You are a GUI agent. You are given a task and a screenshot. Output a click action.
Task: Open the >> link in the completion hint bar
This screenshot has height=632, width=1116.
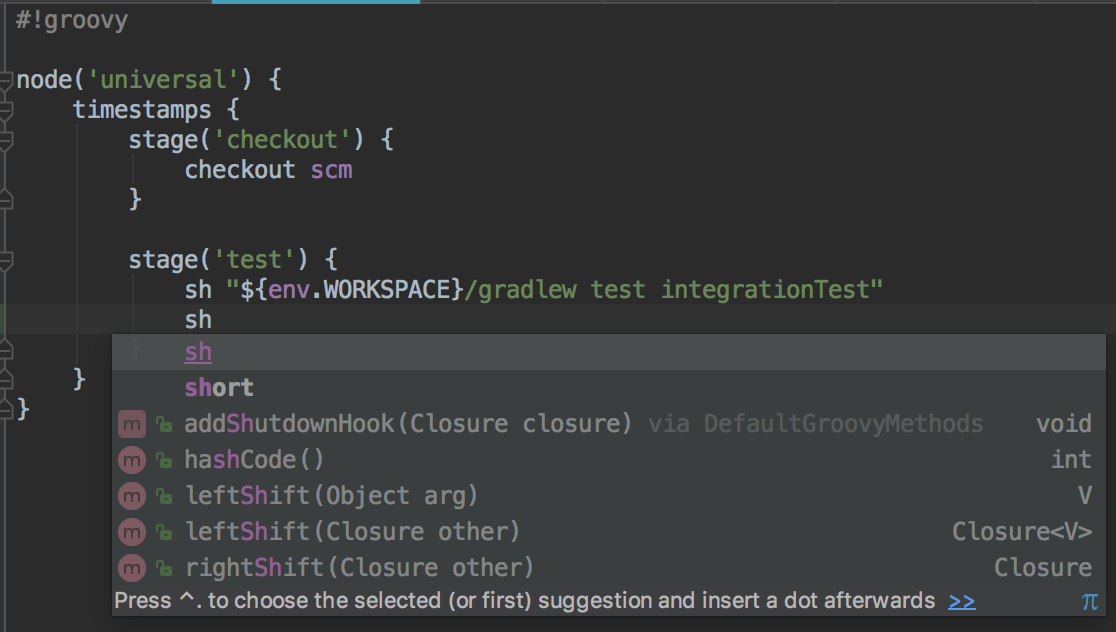tap(961, 601)
